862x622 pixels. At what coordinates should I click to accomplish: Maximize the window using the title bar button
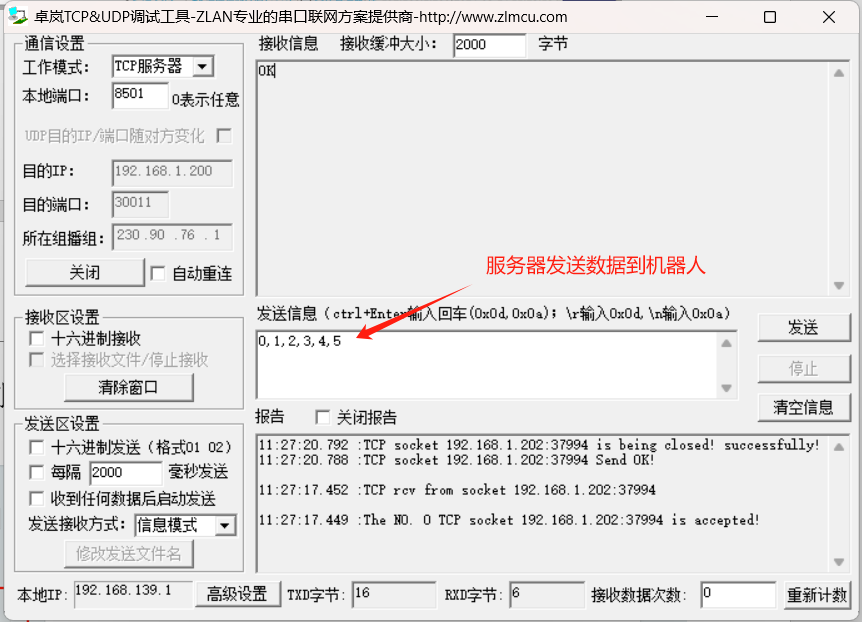click(x=770, y=17)
